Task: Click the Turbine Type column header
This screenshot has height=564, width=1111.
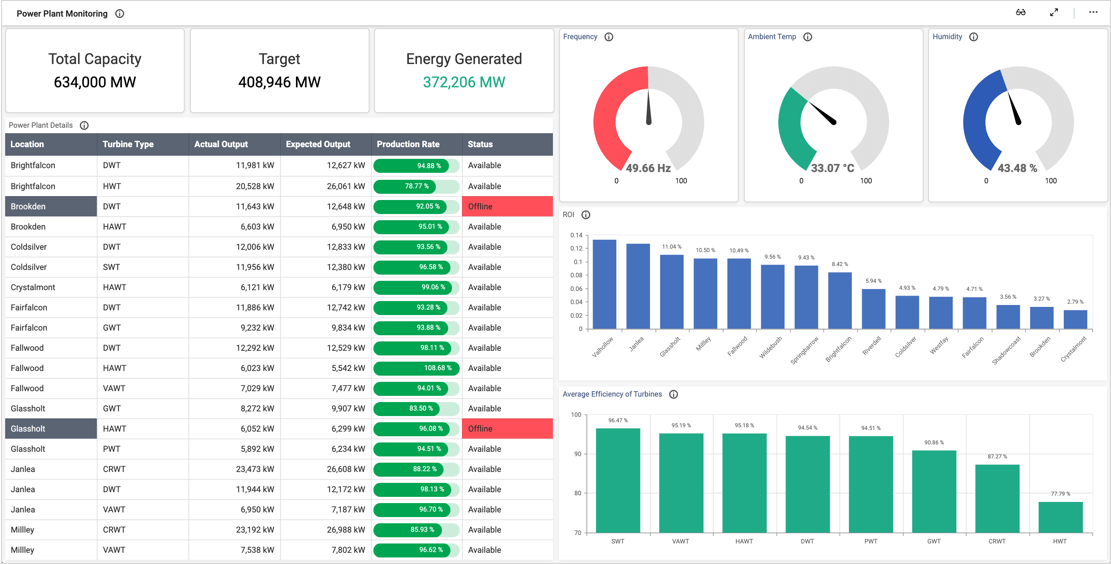Action: (142, 145)
